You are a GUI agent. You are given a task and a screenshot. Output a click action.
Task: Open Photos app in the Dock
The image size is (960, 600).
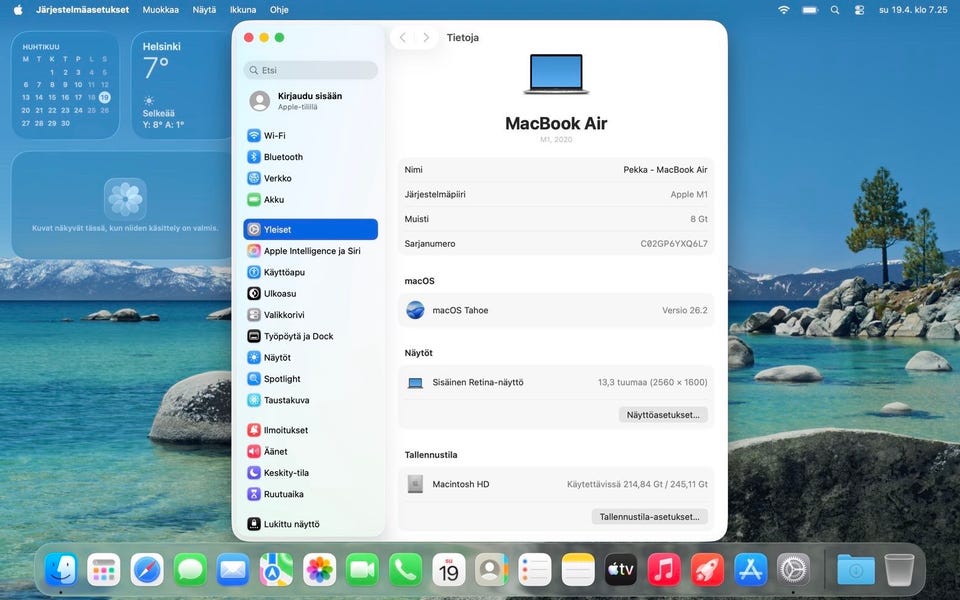(x=320, y=570)
